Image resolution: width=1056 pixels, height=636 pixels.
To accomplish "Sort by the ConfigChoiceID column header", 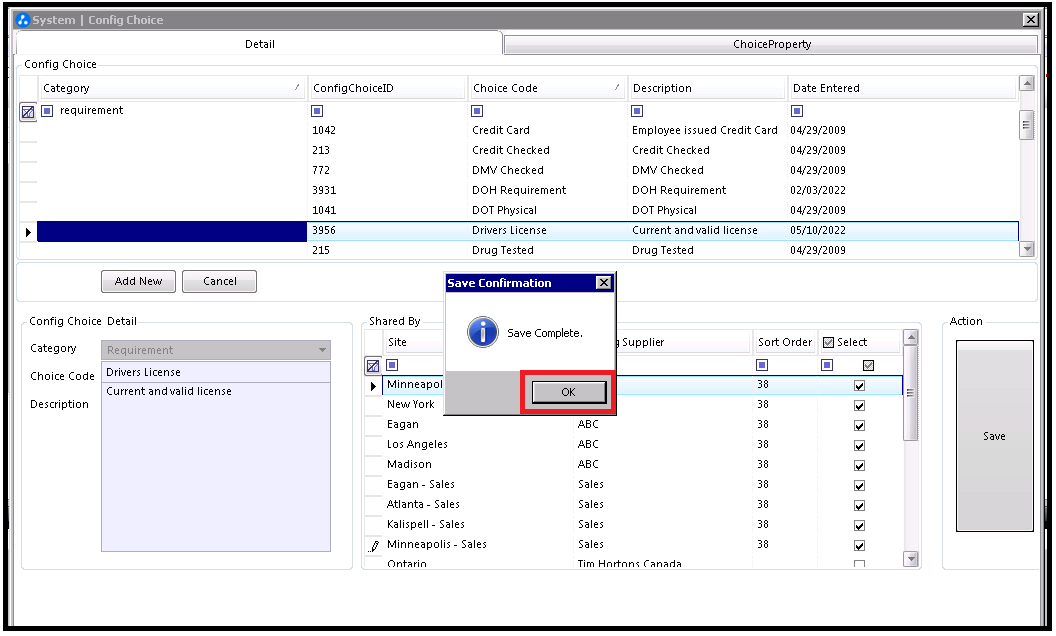I will coord(387,88).
